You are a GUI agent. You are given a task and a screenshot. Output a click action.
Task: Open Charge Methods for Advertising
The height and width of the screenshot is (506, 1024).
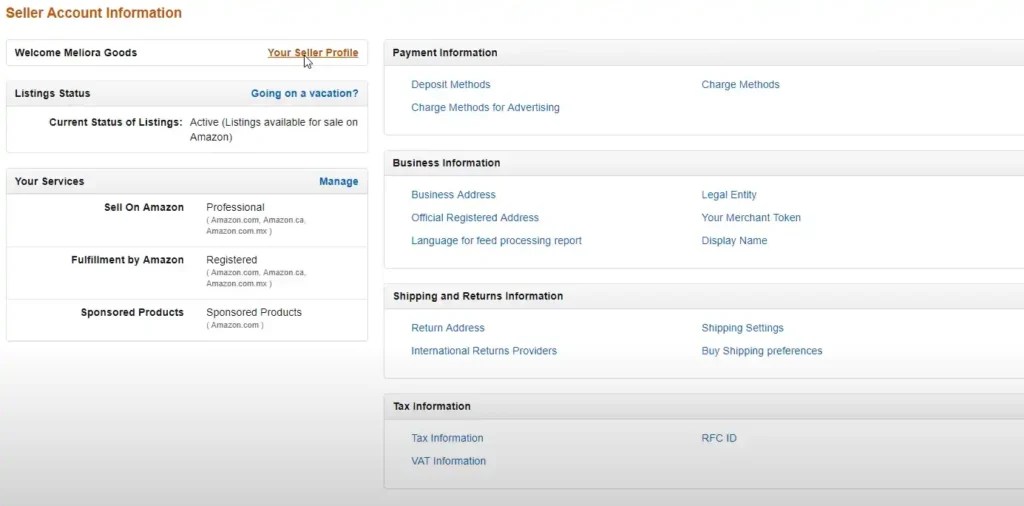coord(485,107)
